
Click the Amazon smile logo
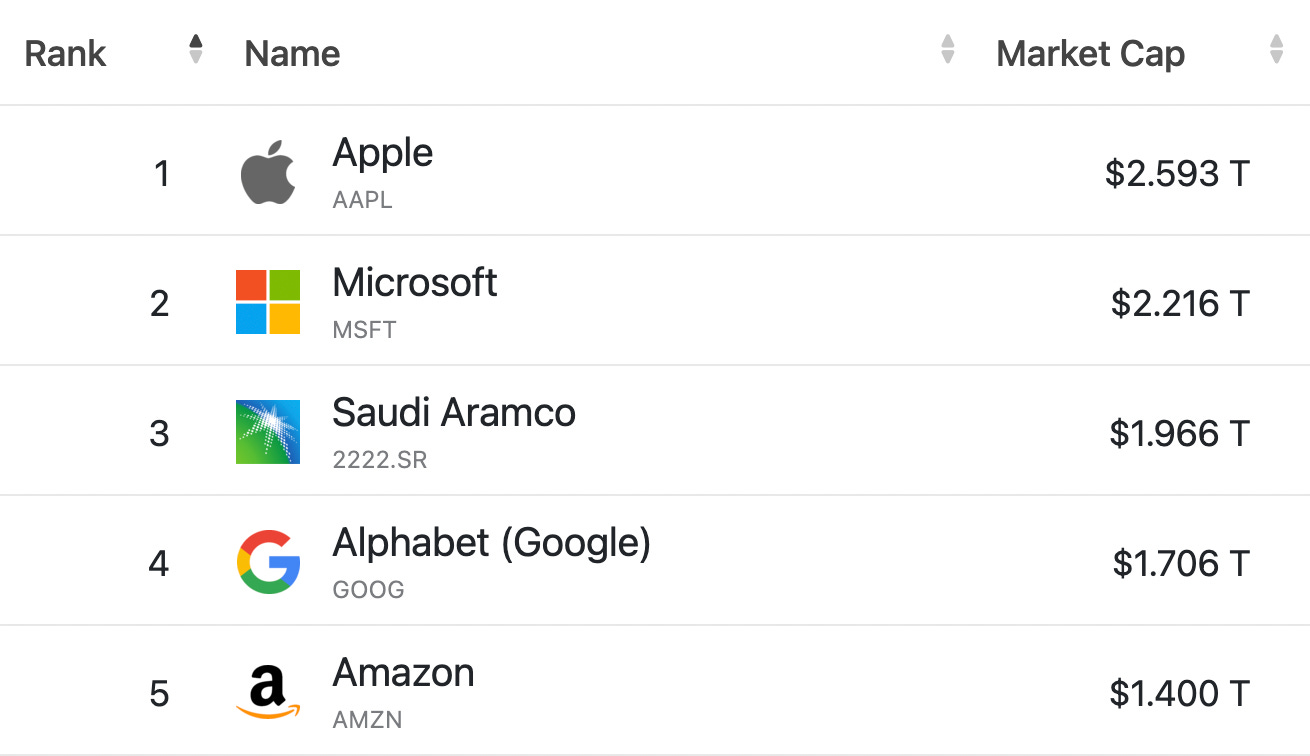coord(268,693)
